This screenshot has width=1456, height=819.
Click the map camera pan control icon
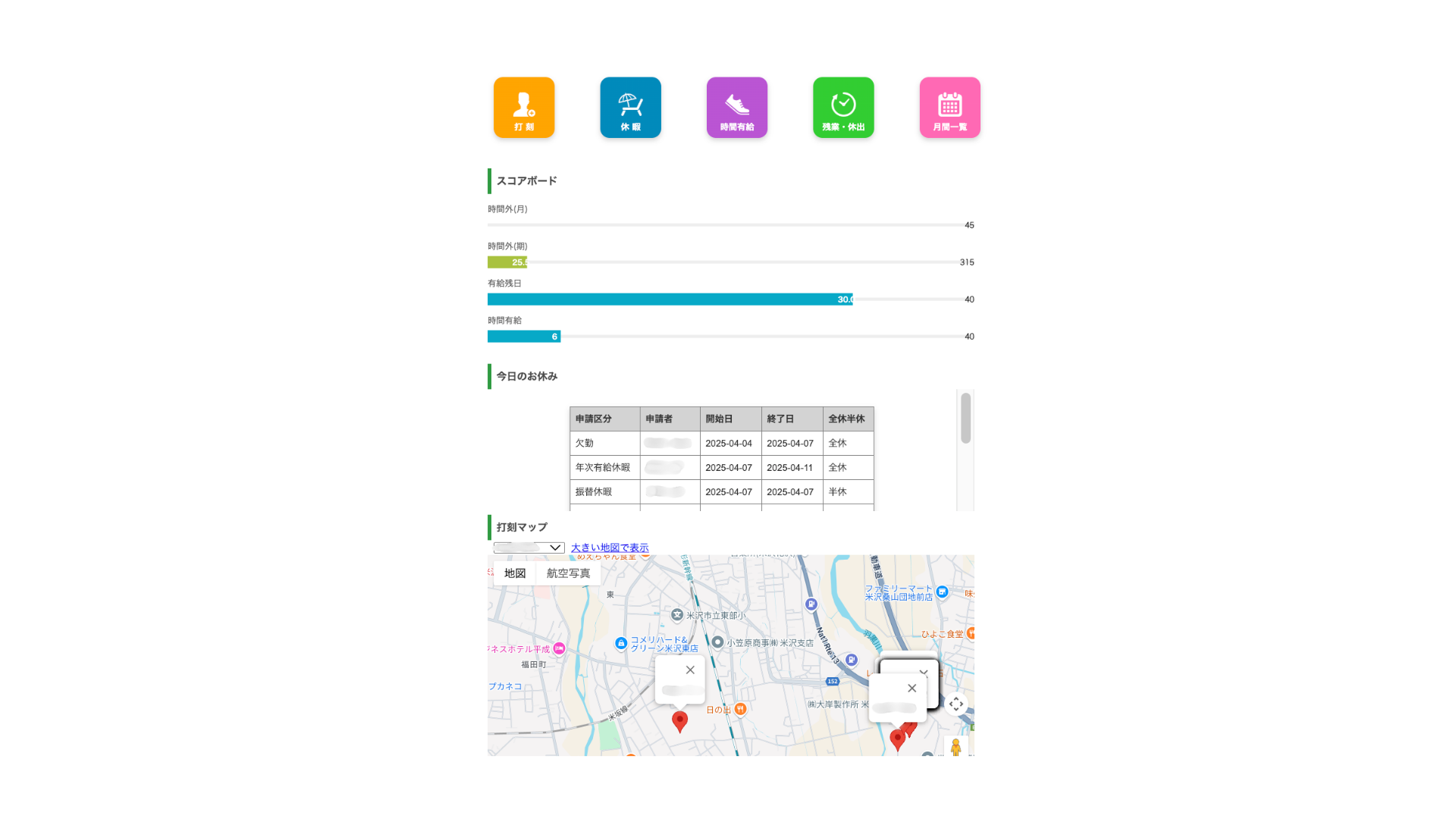pyautogui.click(x=955, y=704)
